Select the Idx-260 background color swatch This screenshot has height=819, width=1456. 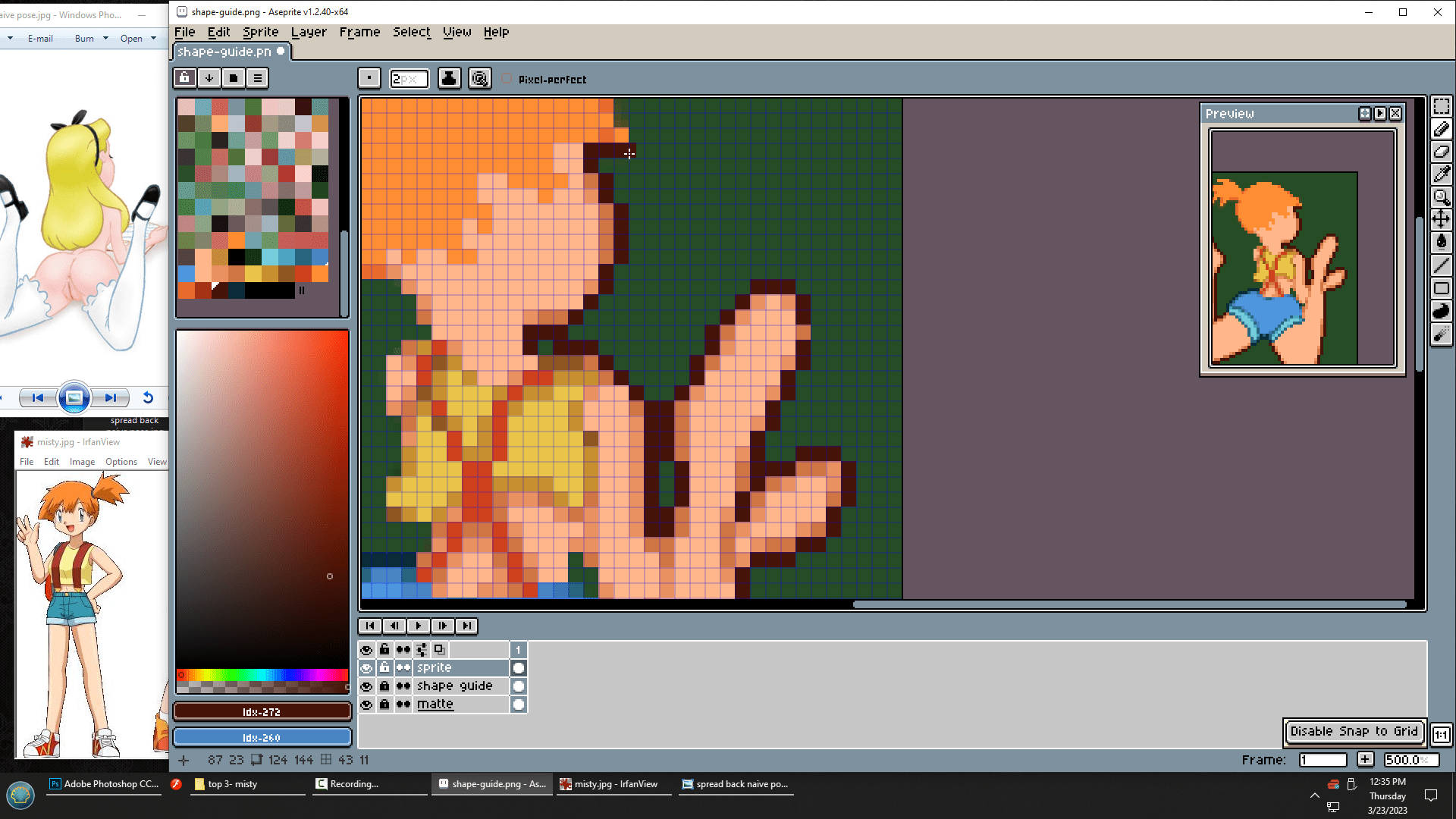262,736
